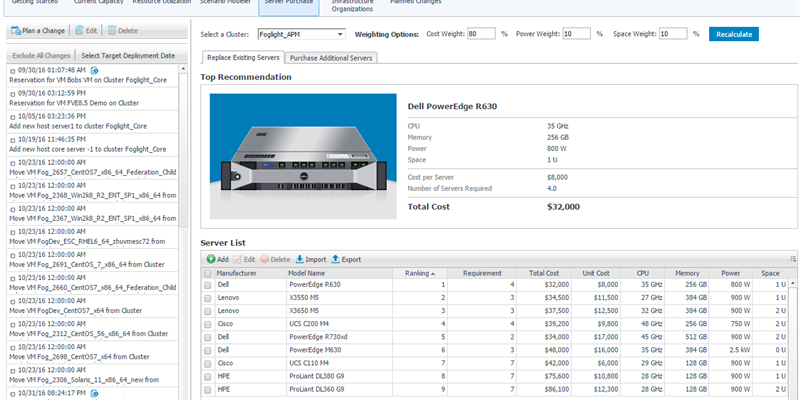Switch to Purchase Additional Servers tab
The width and height of the screenshot is (800, 400).
pyautogui.click(x=331, y=58)
